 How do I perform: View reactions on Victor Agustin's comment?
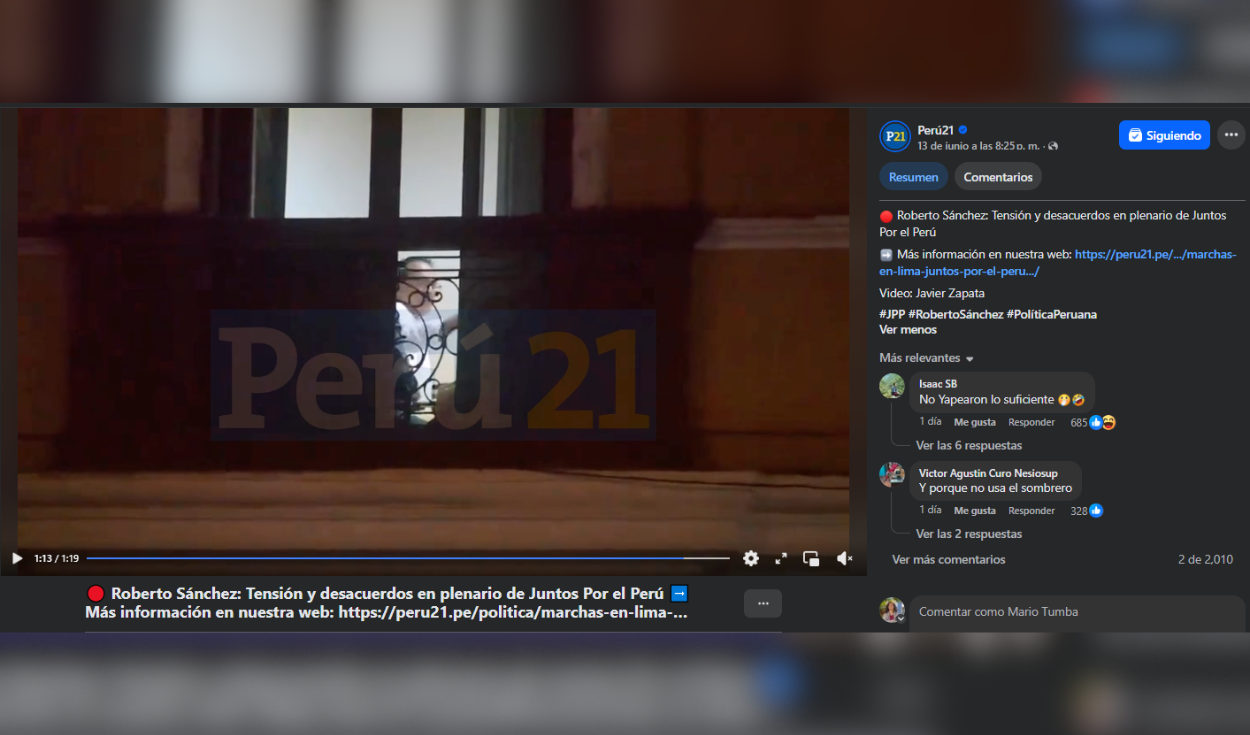tap(1087, 510)
